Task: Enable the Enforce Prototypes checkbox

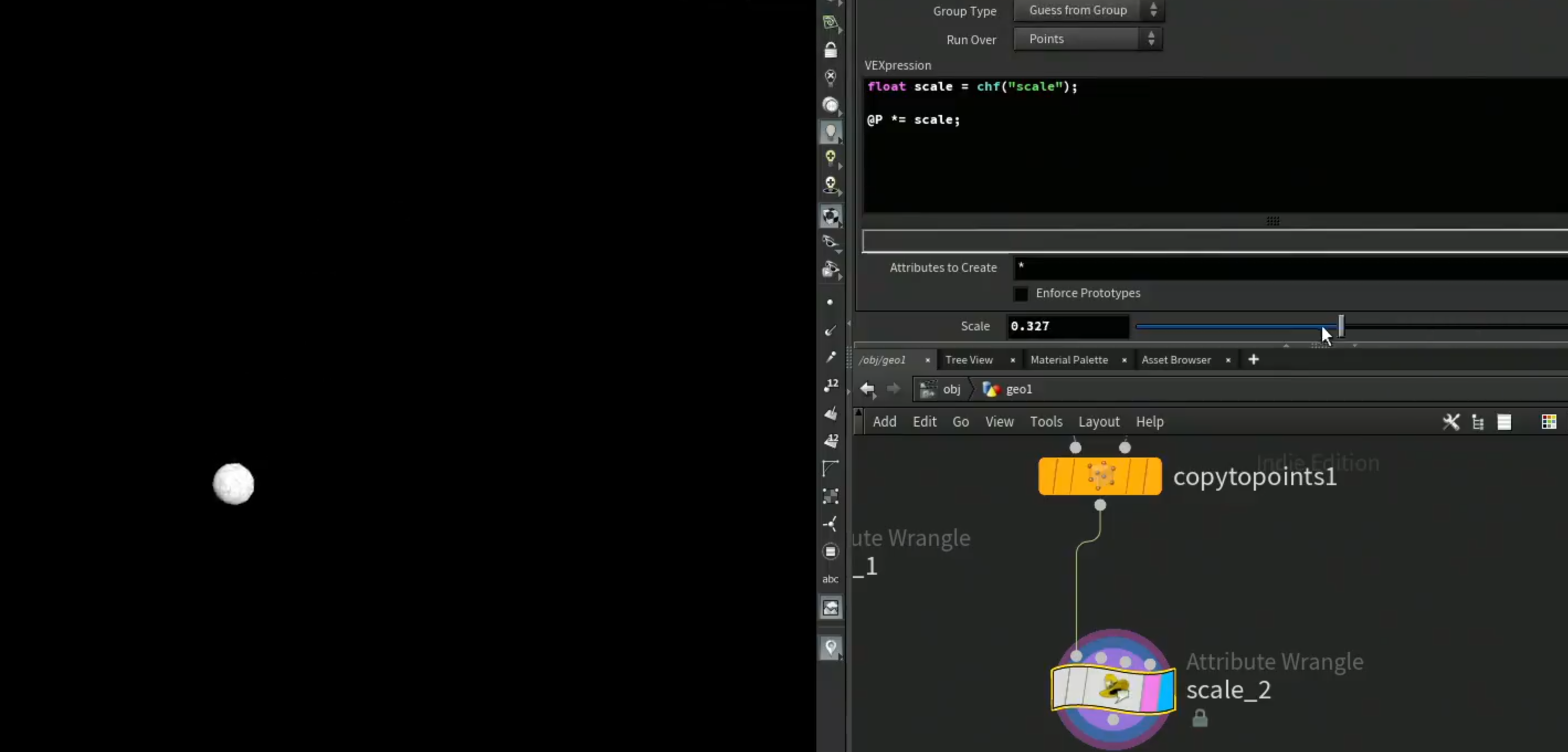Action: [1021, 293]
